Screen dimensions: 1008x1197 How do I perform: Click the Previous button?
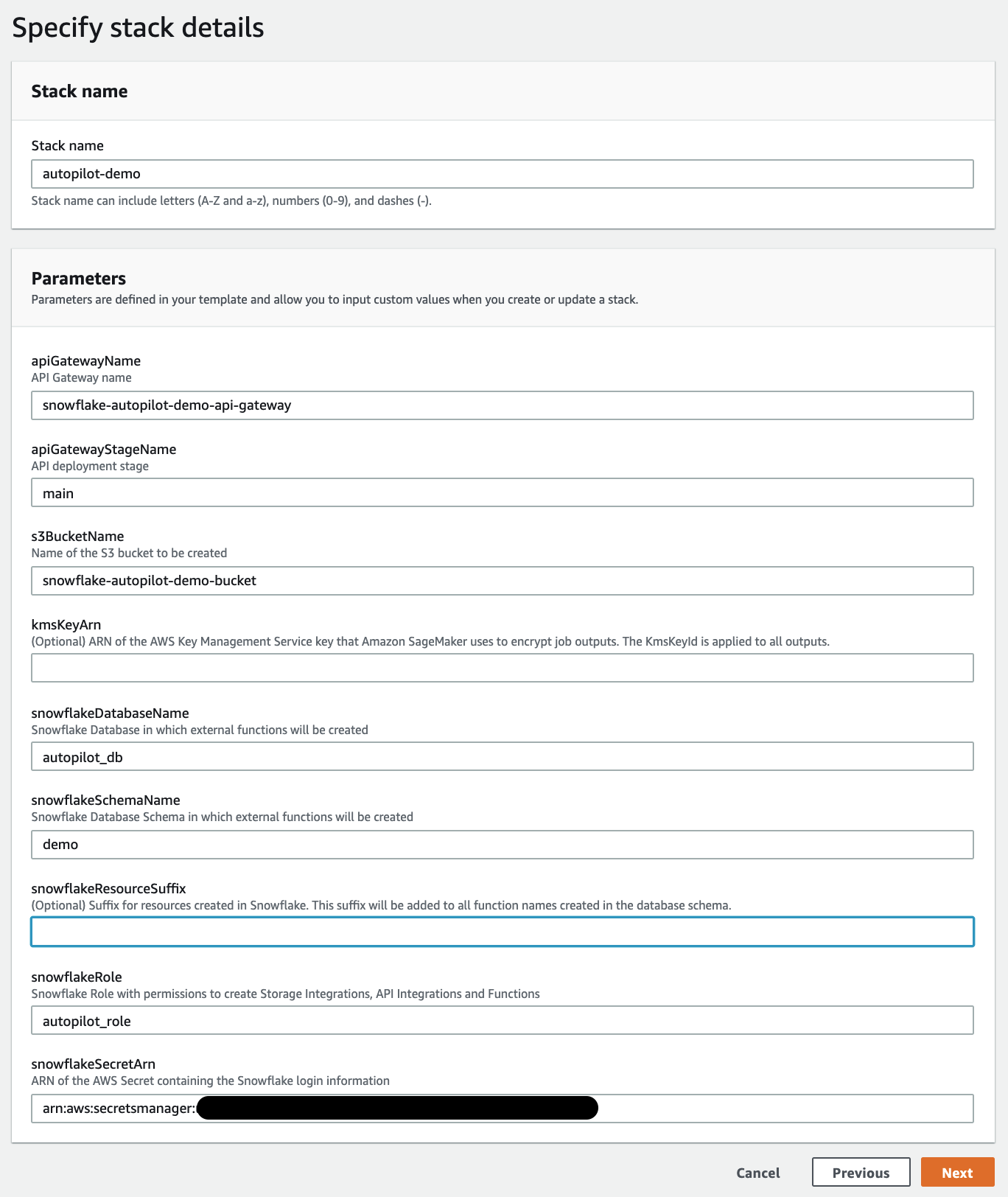[861, 1172]
